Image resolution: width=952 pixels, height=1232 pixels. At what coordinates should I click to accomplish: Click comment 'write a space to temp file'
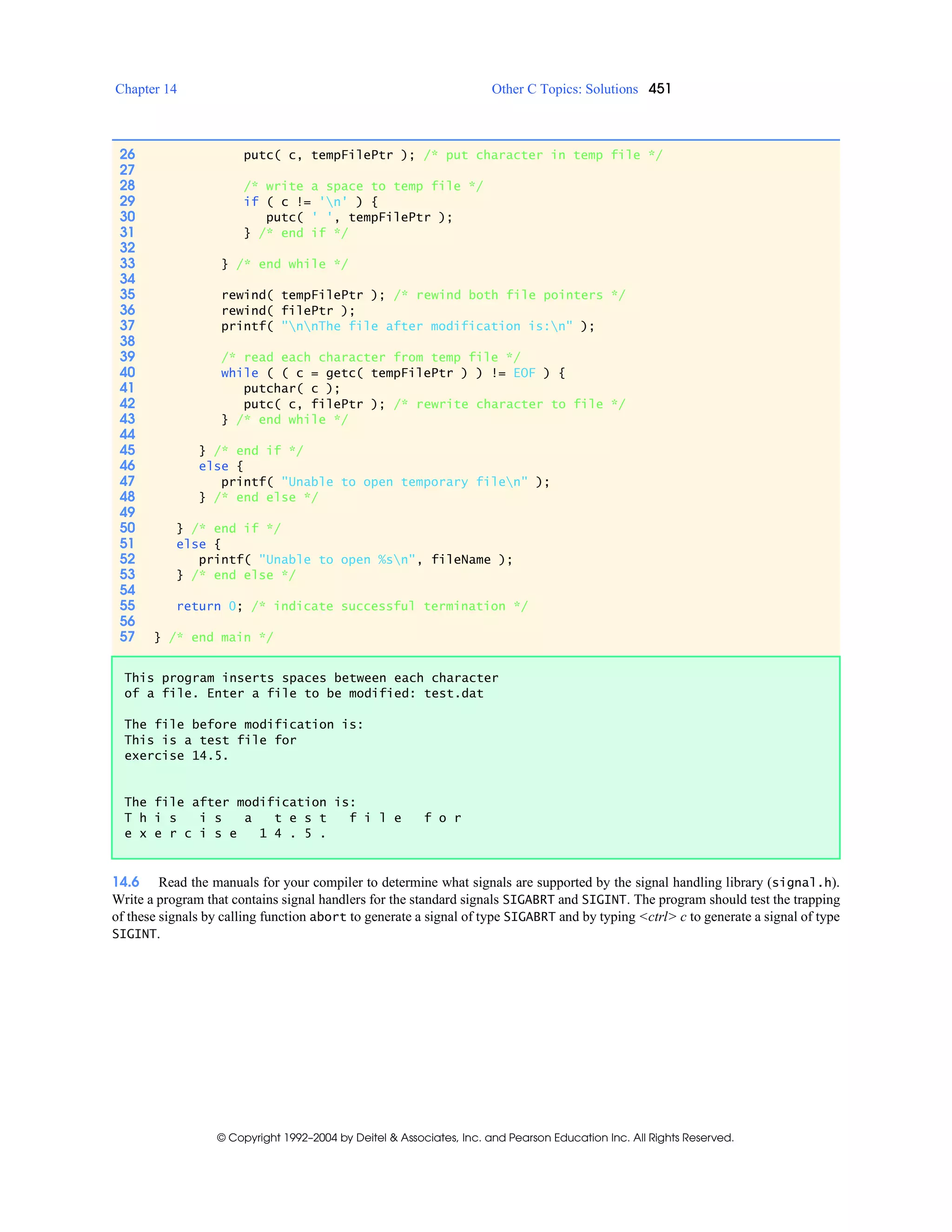tap(363, 186)
